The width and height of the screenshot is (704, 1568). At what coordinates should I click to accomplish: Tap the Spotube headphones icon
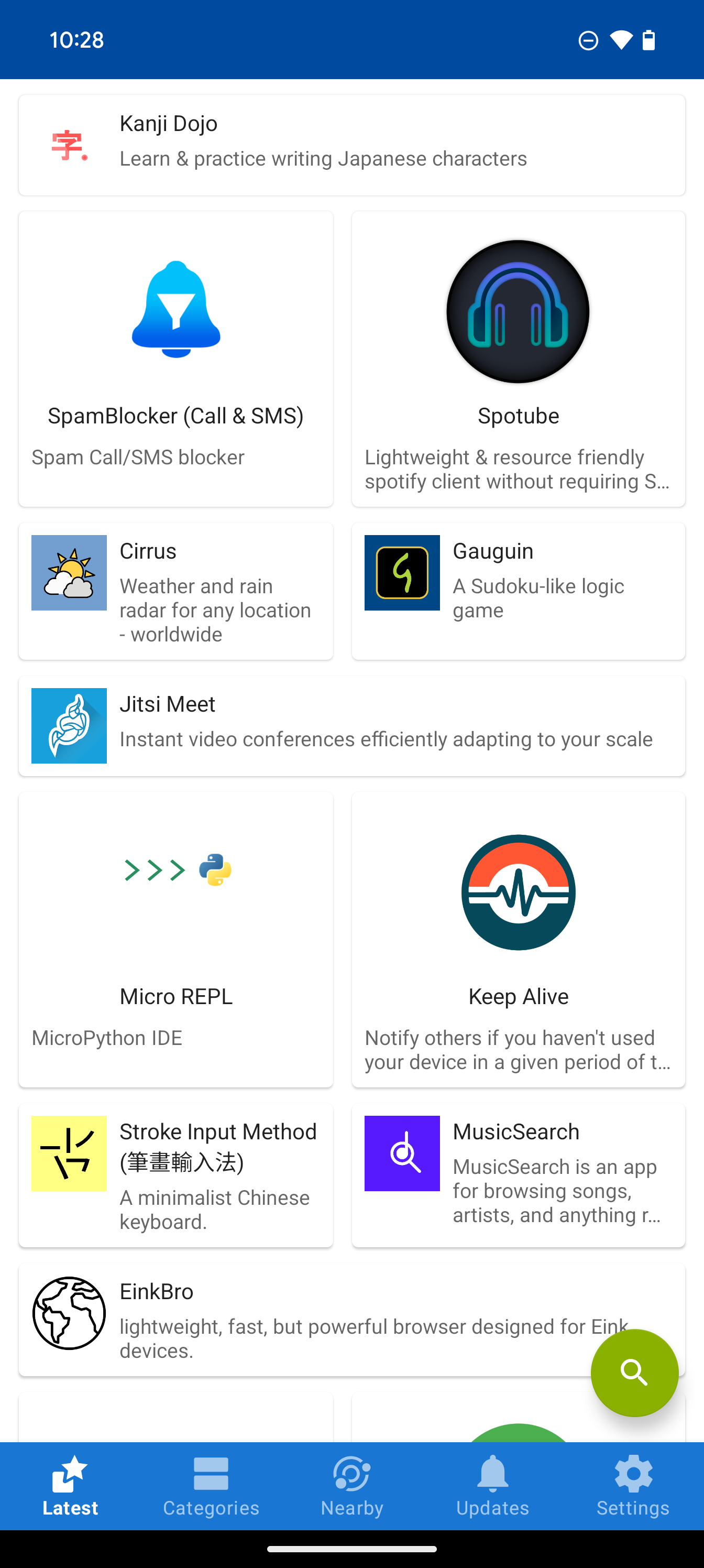click(518, 311)
